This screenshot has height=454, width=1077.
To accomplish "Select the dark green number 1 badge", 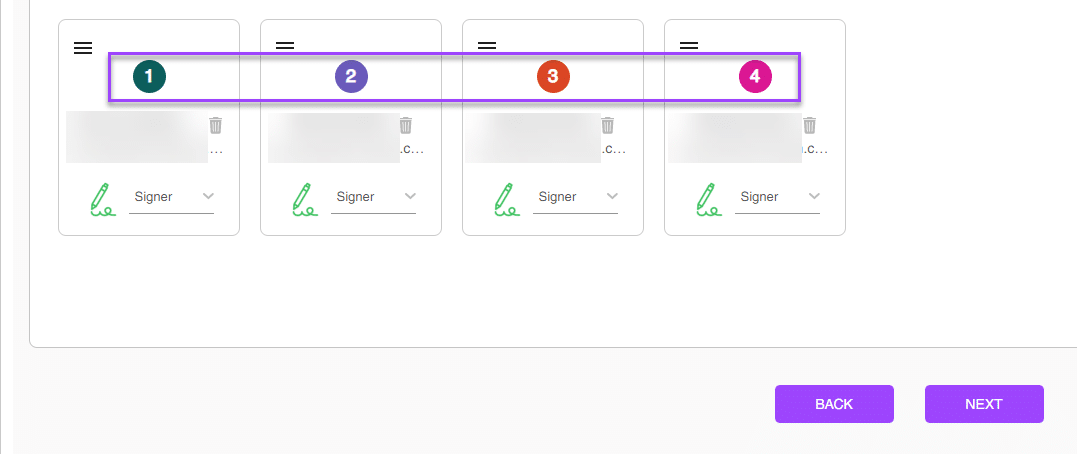I will [150, 77].
